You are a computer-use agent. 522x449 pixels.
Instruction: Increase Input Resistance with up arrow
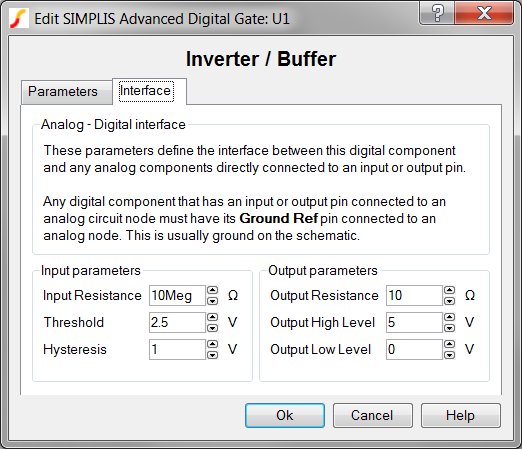point(212,290)
